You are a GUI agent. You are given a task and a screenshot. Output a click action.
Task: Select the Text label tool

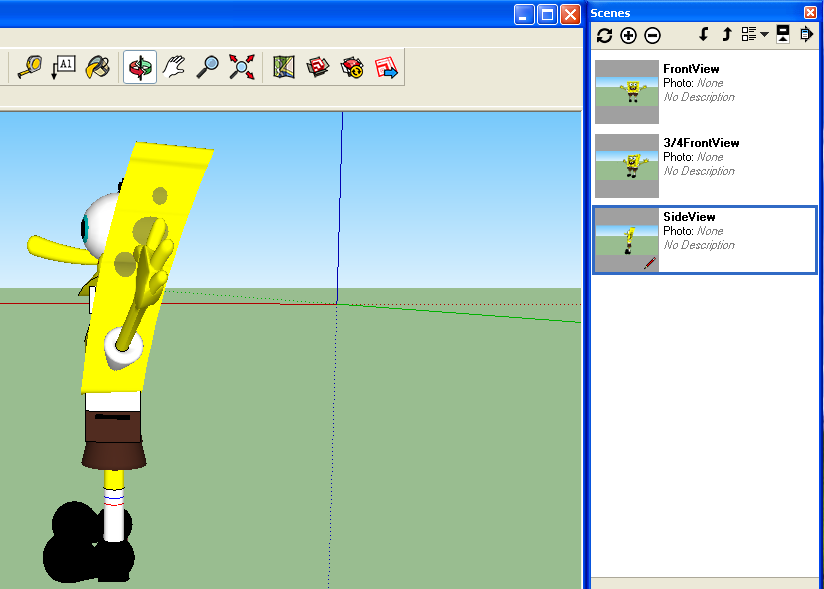coord(64,67)
